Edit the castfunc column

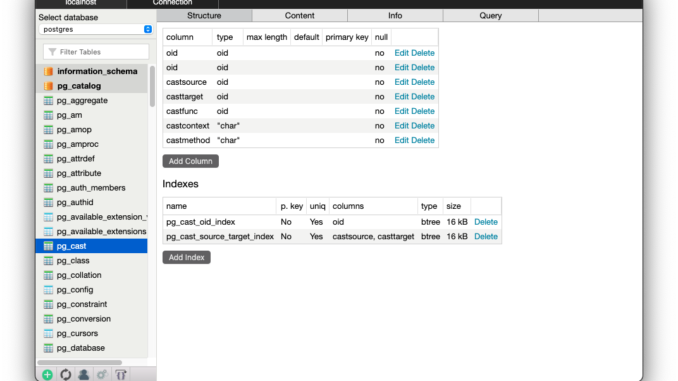click(401, 111)
